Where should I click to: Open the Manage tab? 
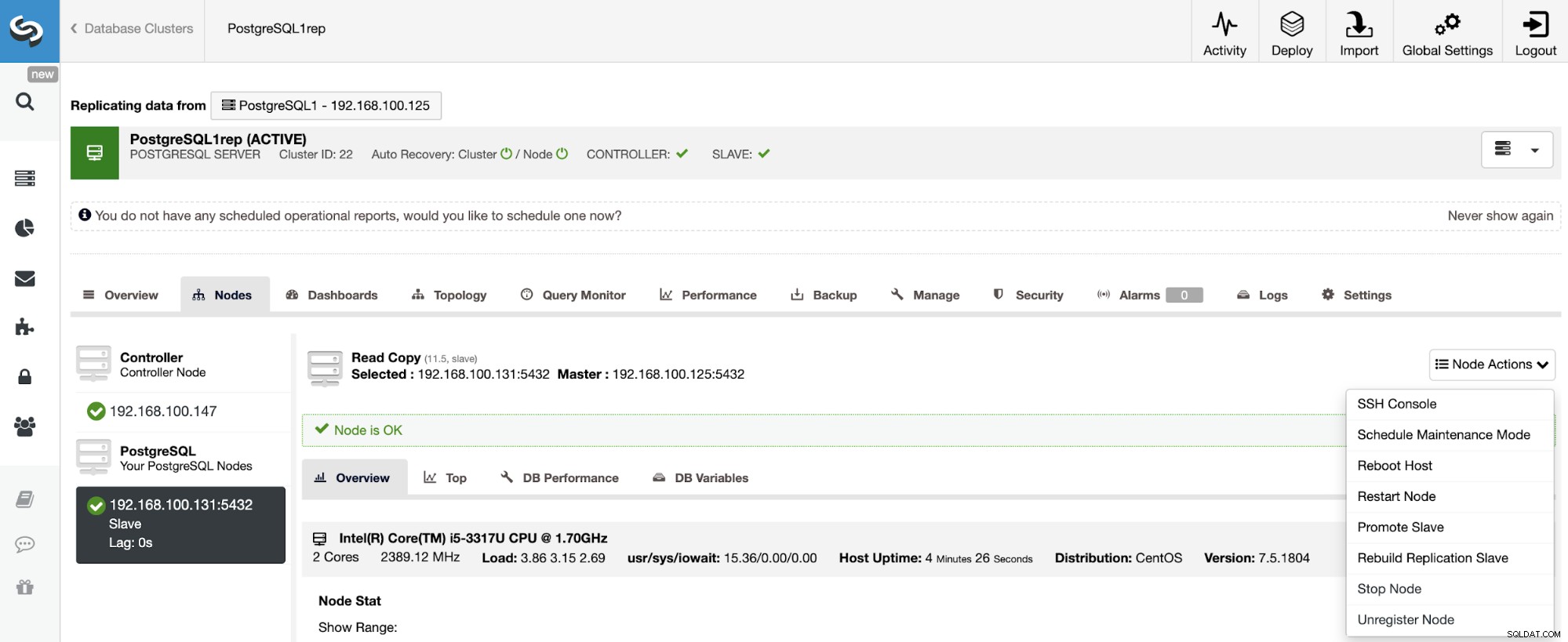[926, 295]
